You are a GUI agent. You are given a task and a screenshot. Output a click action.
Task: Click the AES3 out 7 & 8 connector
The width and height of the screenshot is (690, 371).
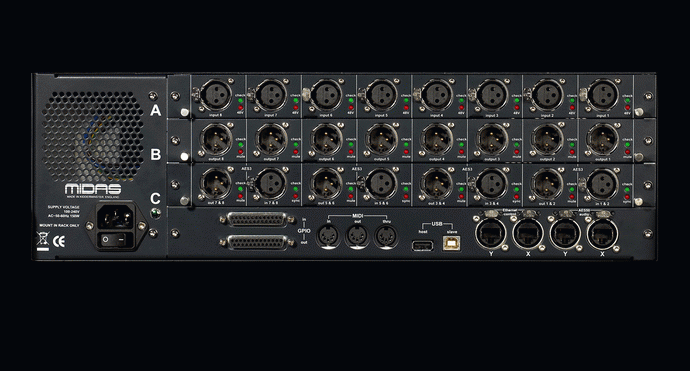(x=216, y=184)
